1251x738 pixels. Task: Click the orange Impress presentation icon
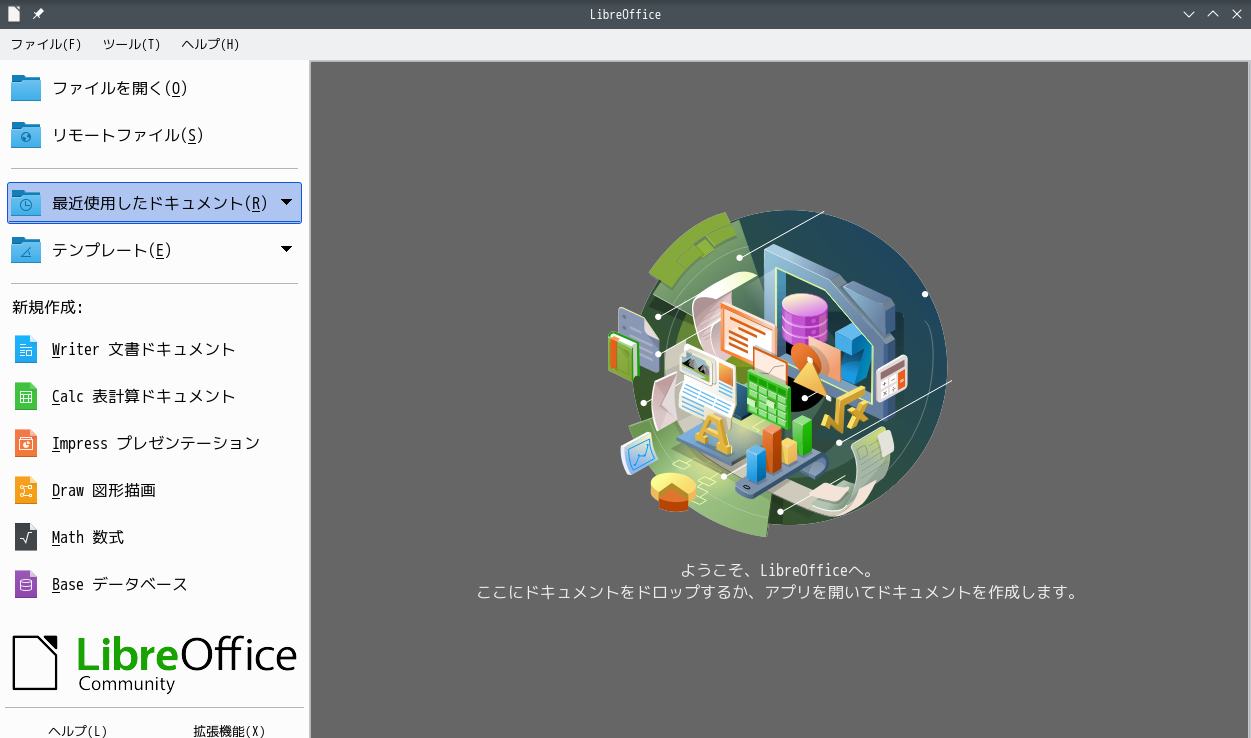26,443
